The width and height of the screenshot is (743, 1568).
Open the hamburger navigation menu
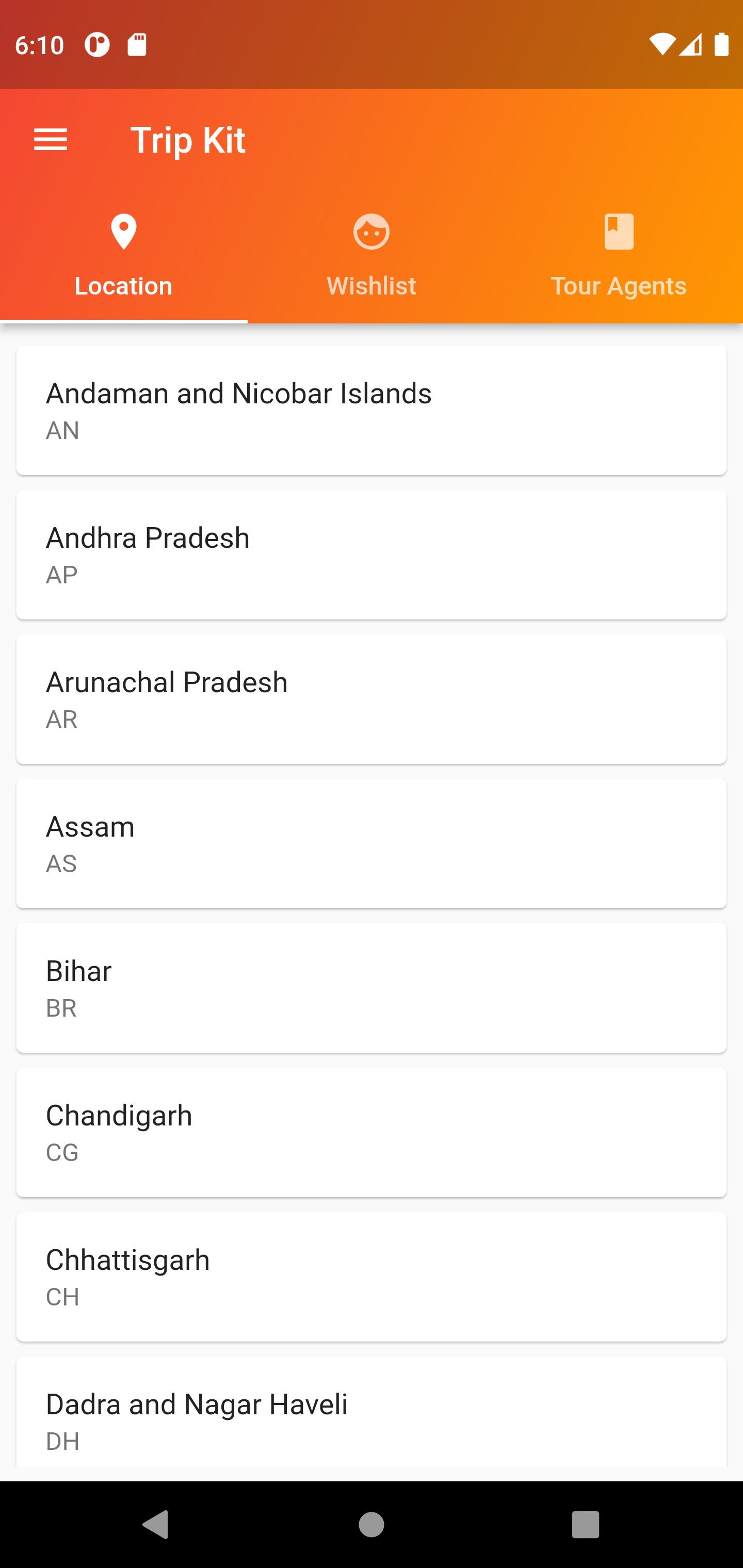point(51,140)
